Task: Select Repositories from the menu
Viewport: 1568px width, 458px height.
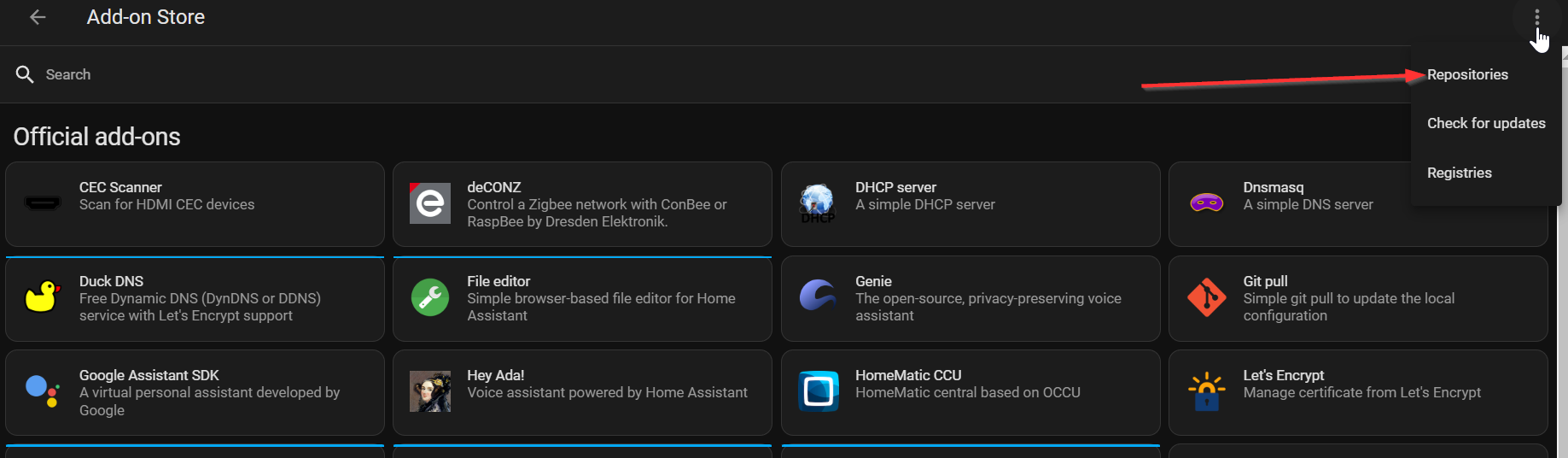Action: click(x=1467, y=74)
